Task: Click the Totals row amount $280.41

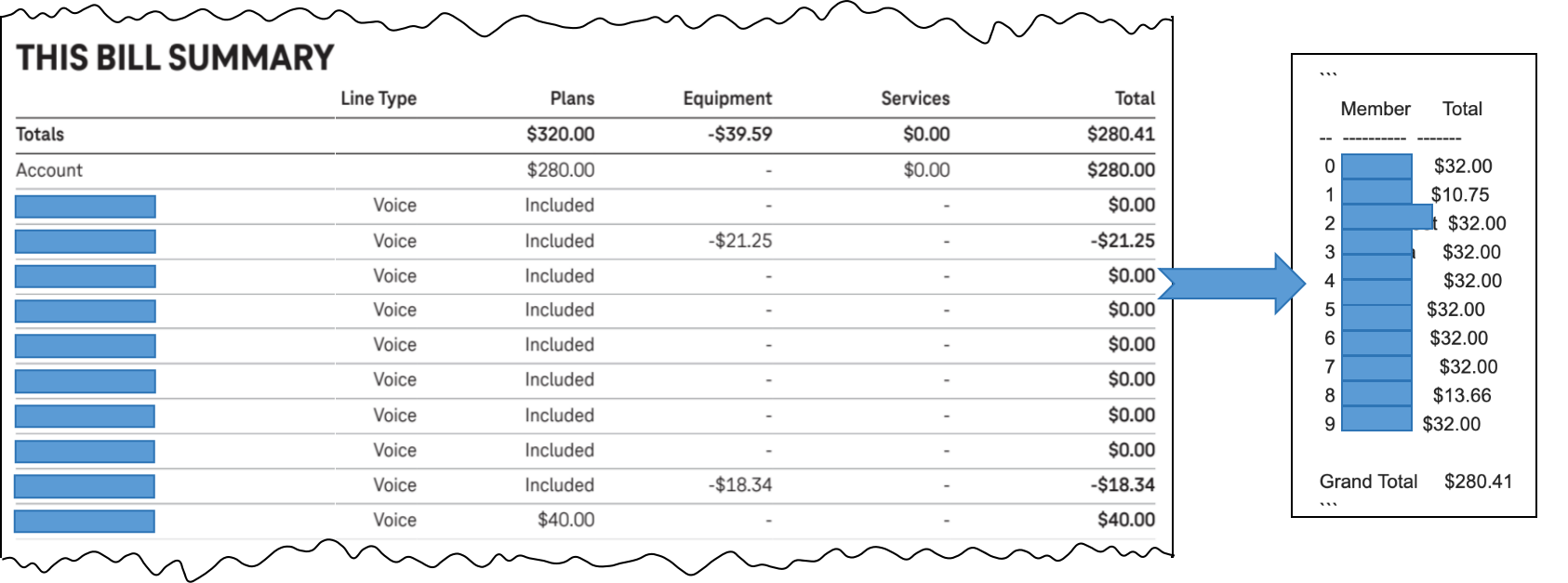Action: click(1121, 134)
